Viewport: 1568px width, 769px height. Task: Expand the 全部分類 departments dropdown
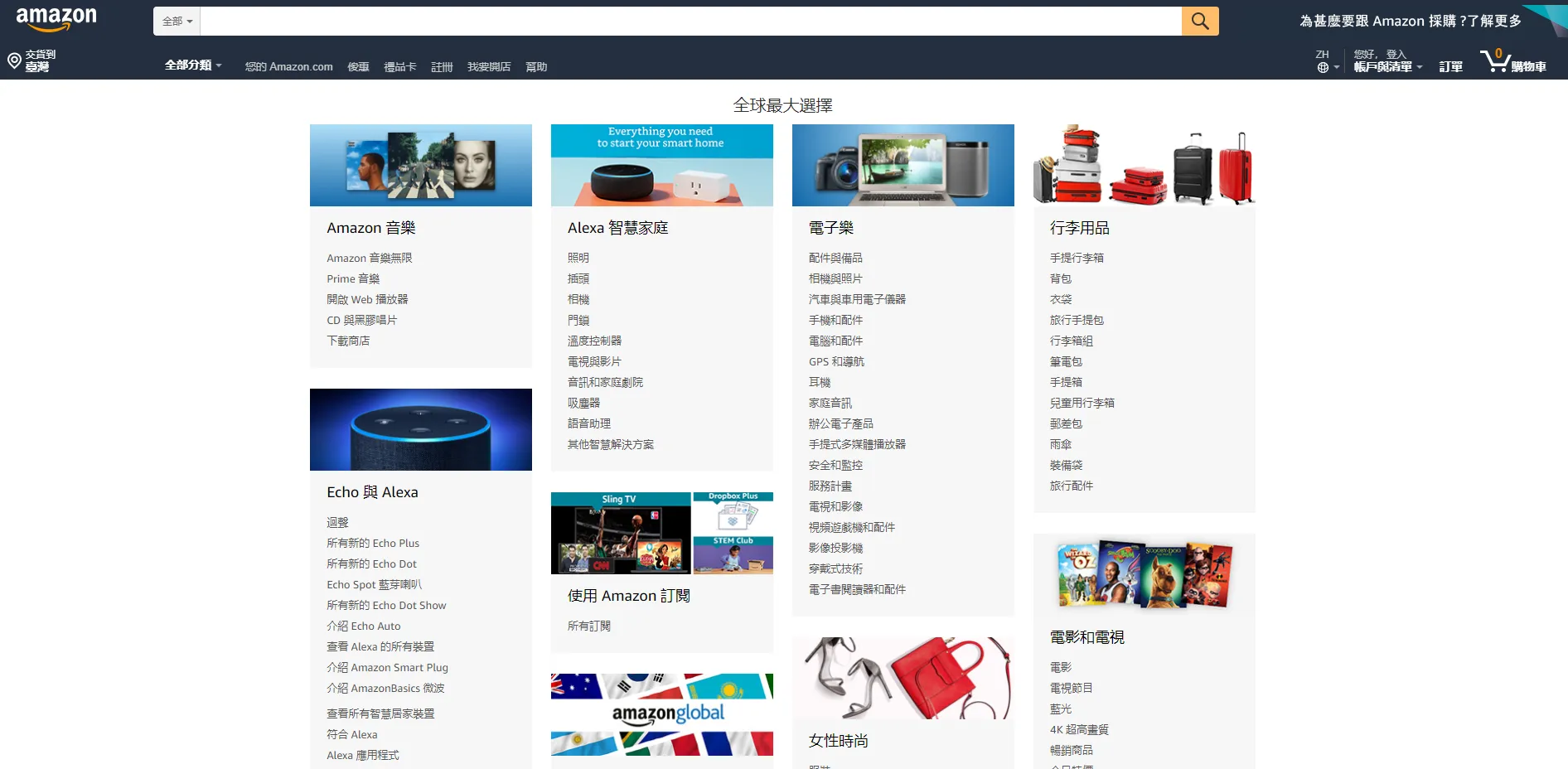[x=193, y=65]
